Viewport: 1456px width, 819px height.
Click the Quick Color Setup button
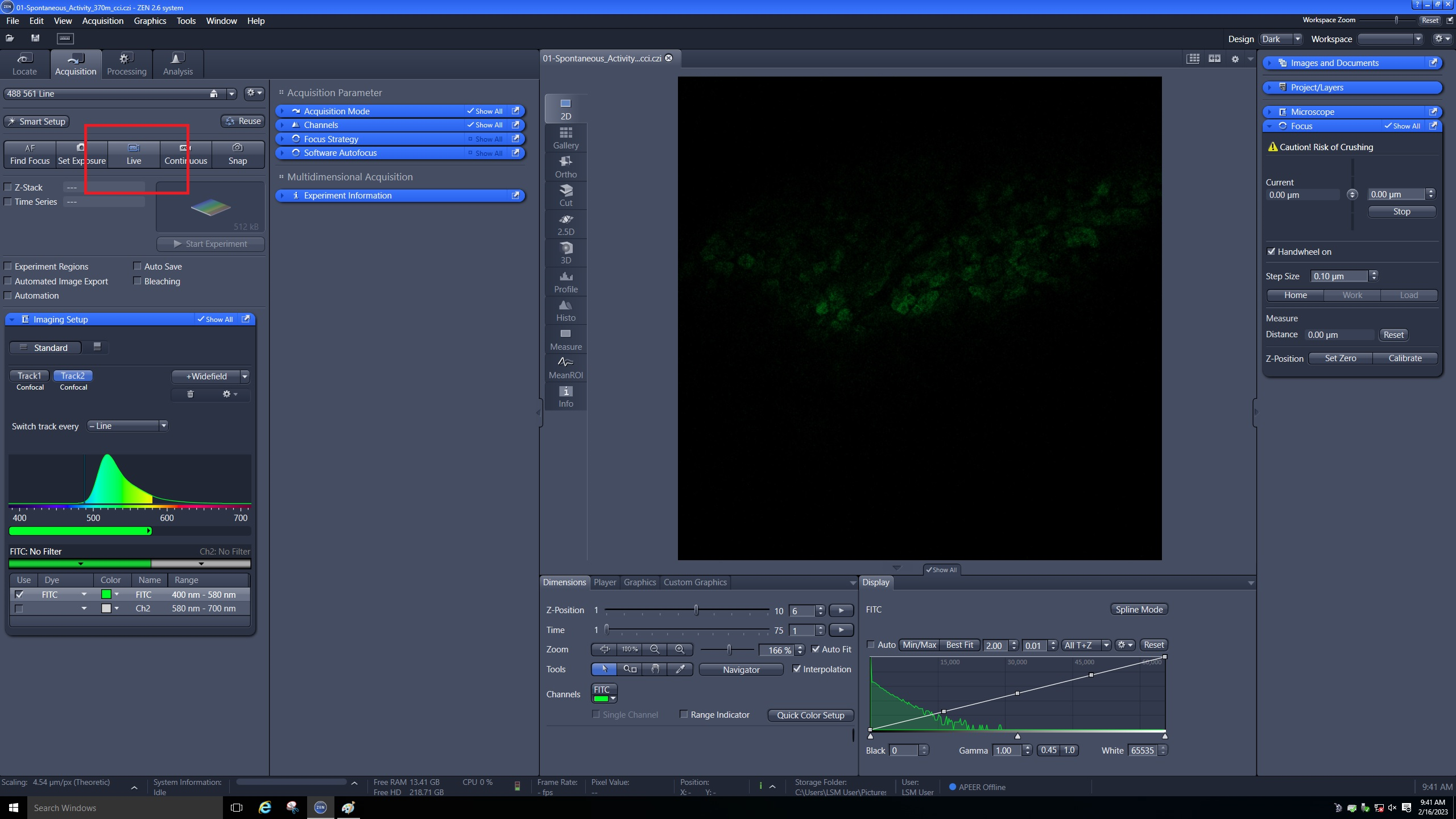(x=810, y=715)
